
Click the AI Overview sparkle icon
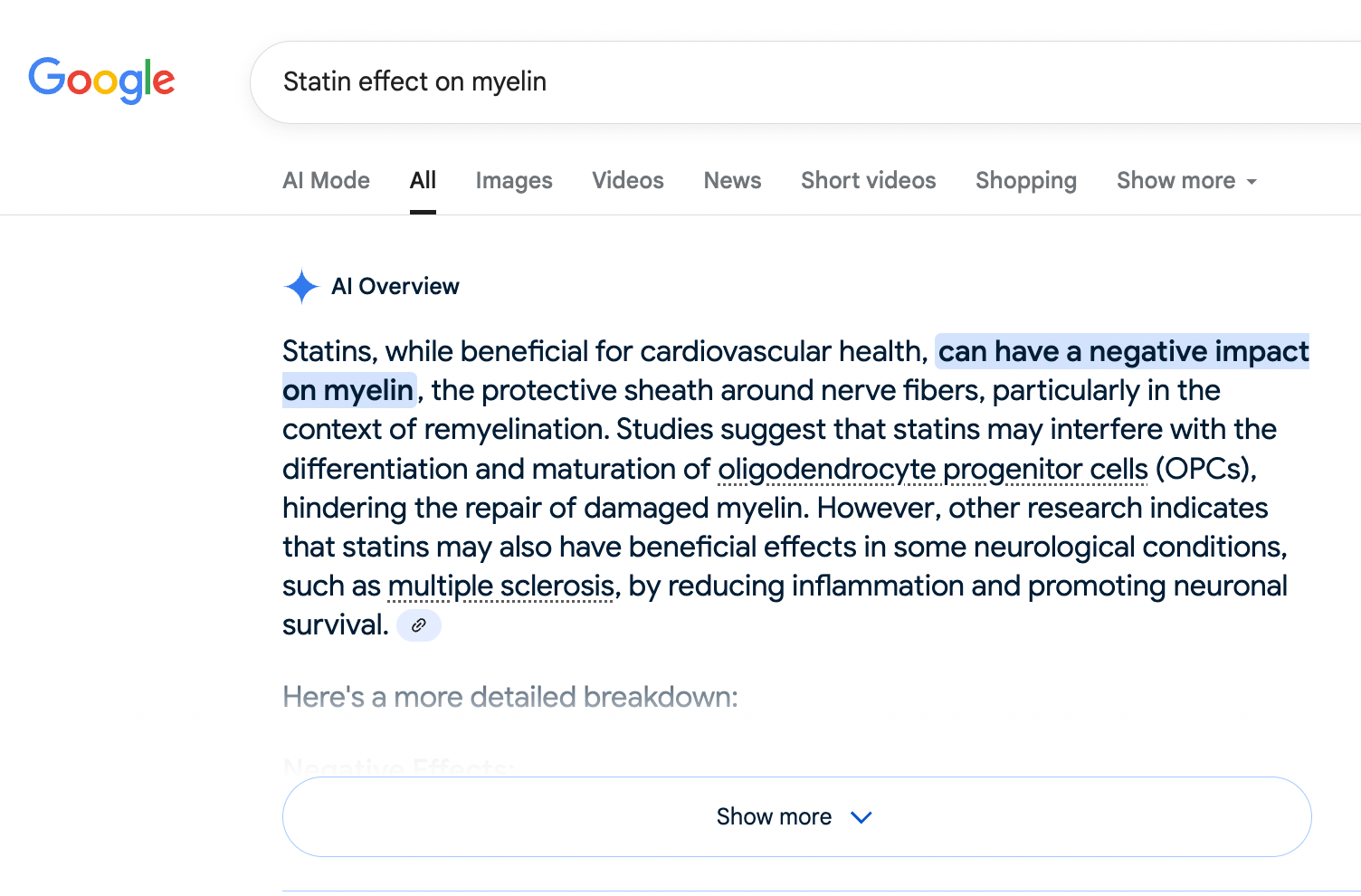[301, 286]
